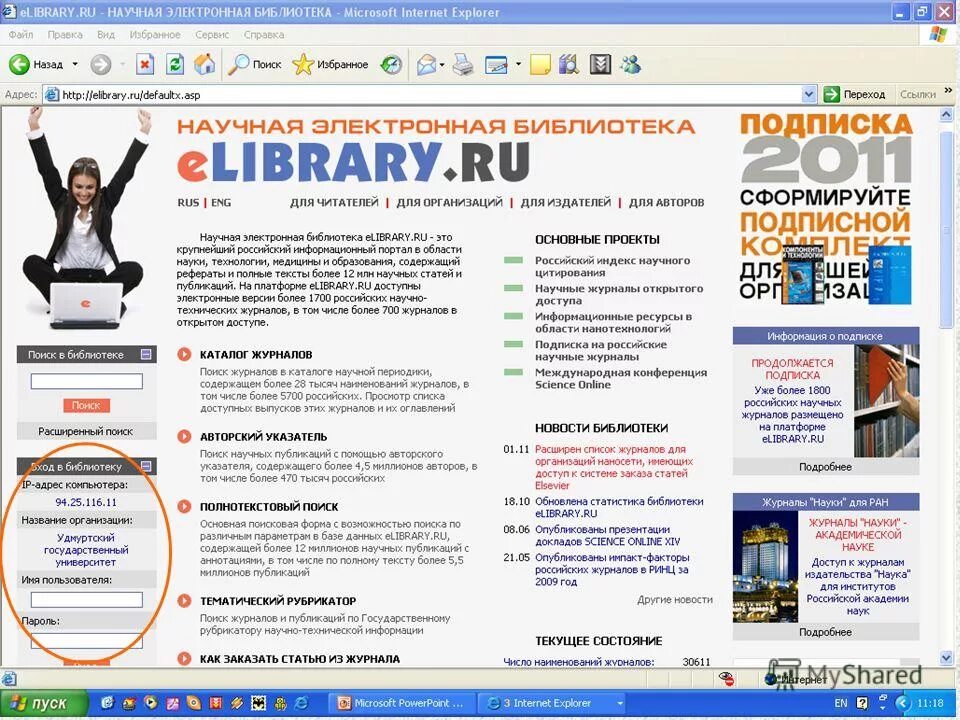960x720 pixels.
Task: Click the Research books-and-magnifier icon
Action: 569,64
